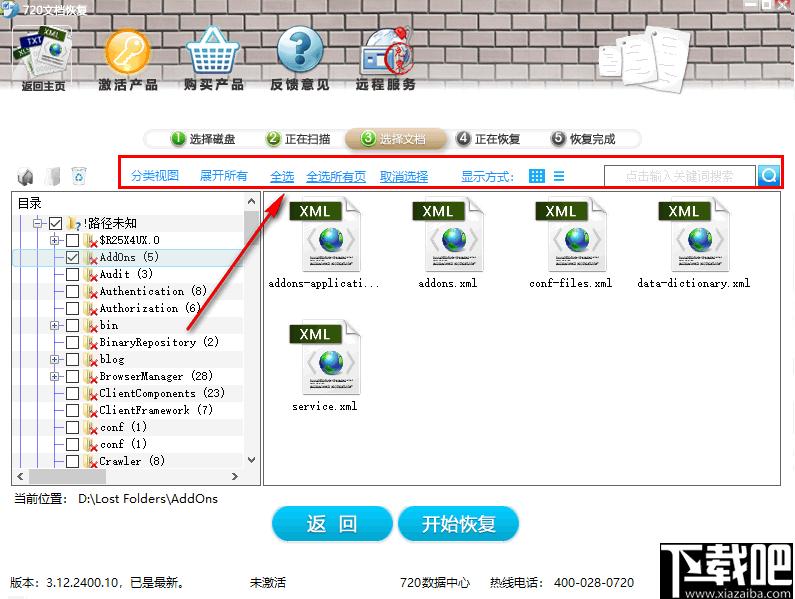Expand the blog folder node
Viewport: 795px width, 599px height.
click(x=55, y=359)
